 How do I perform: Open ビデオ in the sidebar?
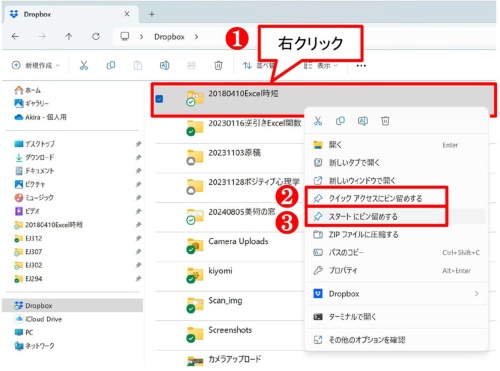[x=27, y=211]
